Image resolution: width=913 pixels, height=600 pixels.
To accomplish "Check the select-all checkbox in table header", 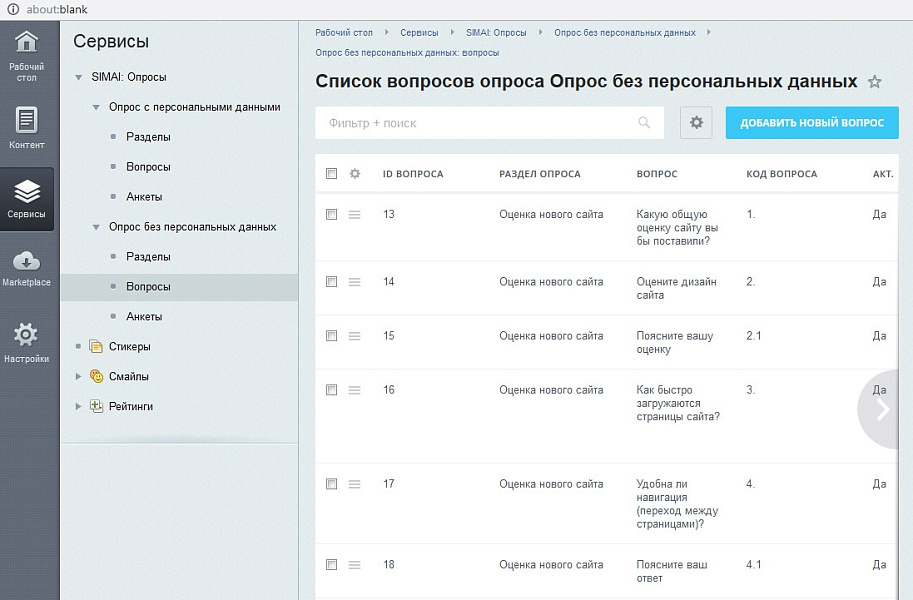I will (332, 174).
